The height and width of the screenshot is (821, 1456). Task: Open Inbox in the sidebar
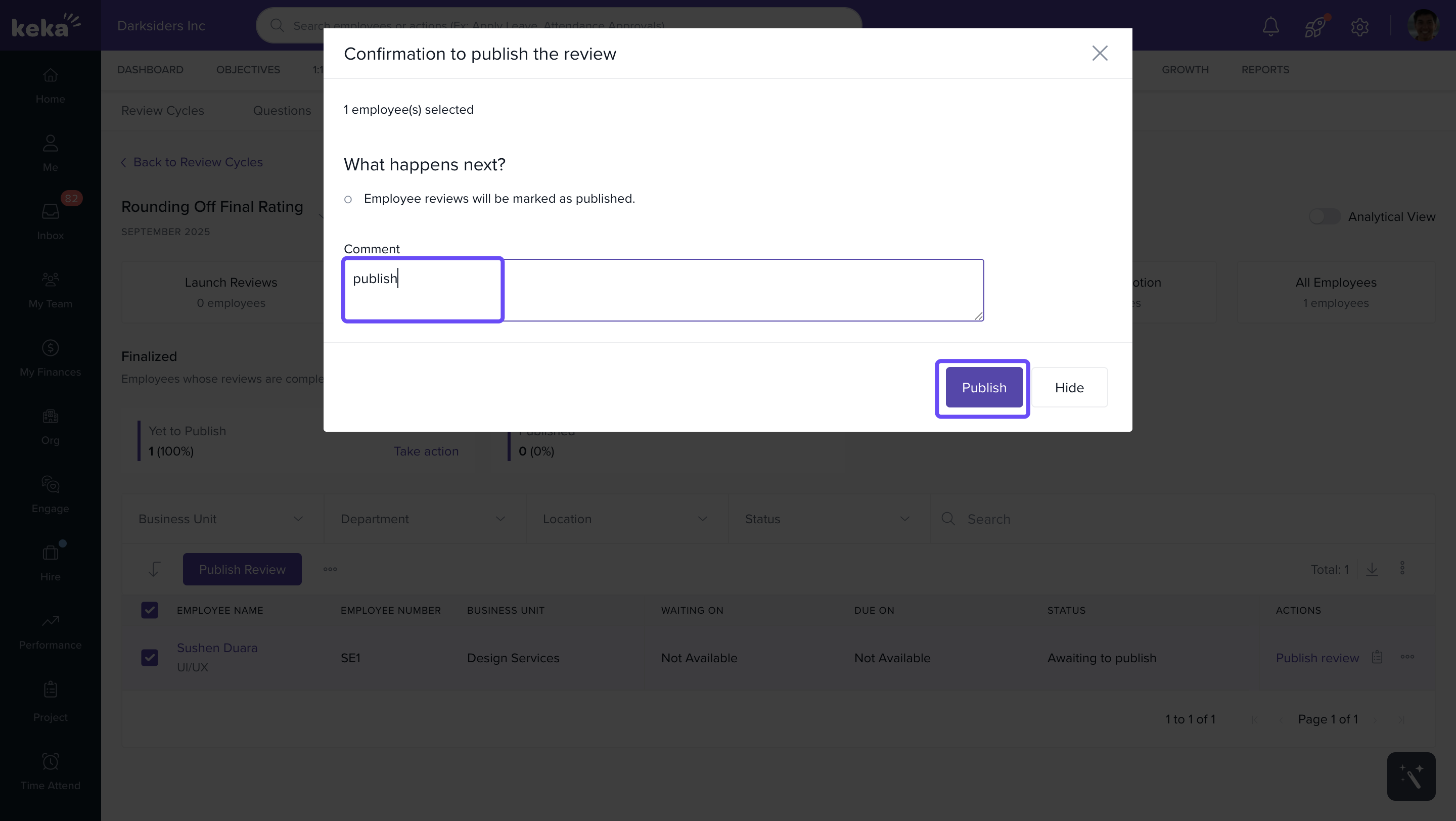(51, 220)
